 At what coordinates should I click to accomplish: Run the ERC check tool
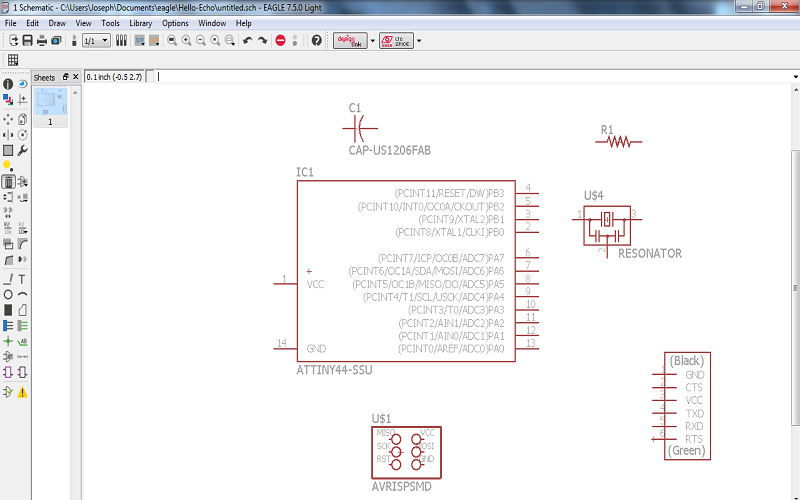[8, 392]
